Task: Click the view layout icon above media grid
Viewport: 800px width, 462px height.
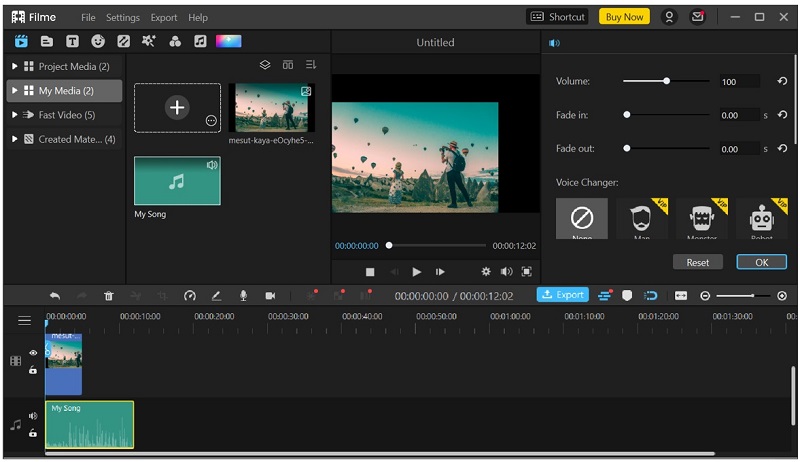Action: (288, 65)
